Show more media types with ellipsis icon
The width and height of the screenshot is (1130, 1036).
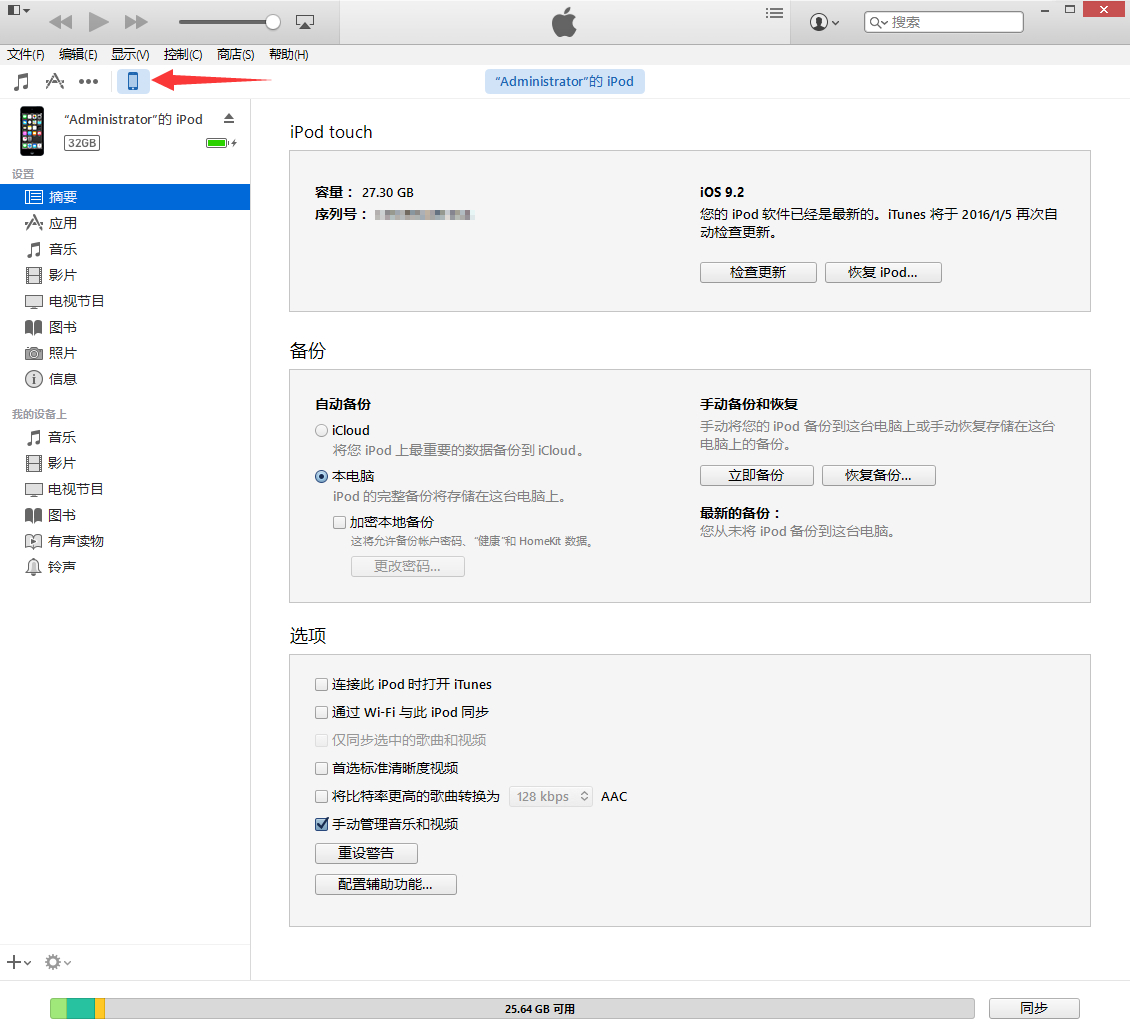click(89, 81)
